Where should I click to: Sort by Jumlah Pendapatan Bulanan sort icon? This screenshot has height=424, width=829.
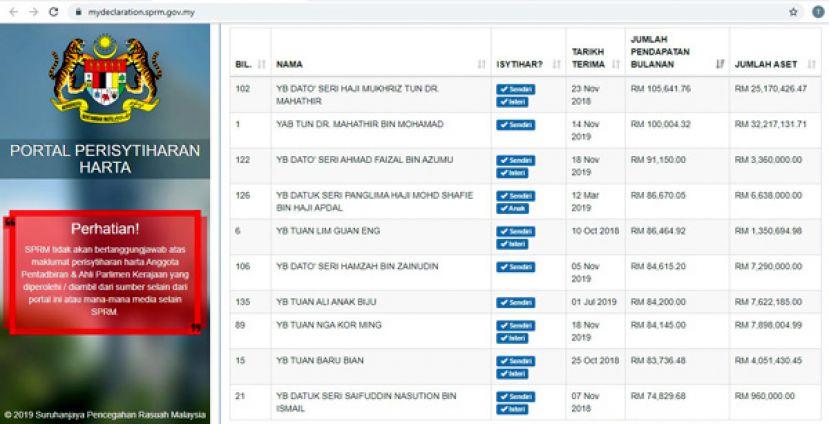tap(720, 64)
